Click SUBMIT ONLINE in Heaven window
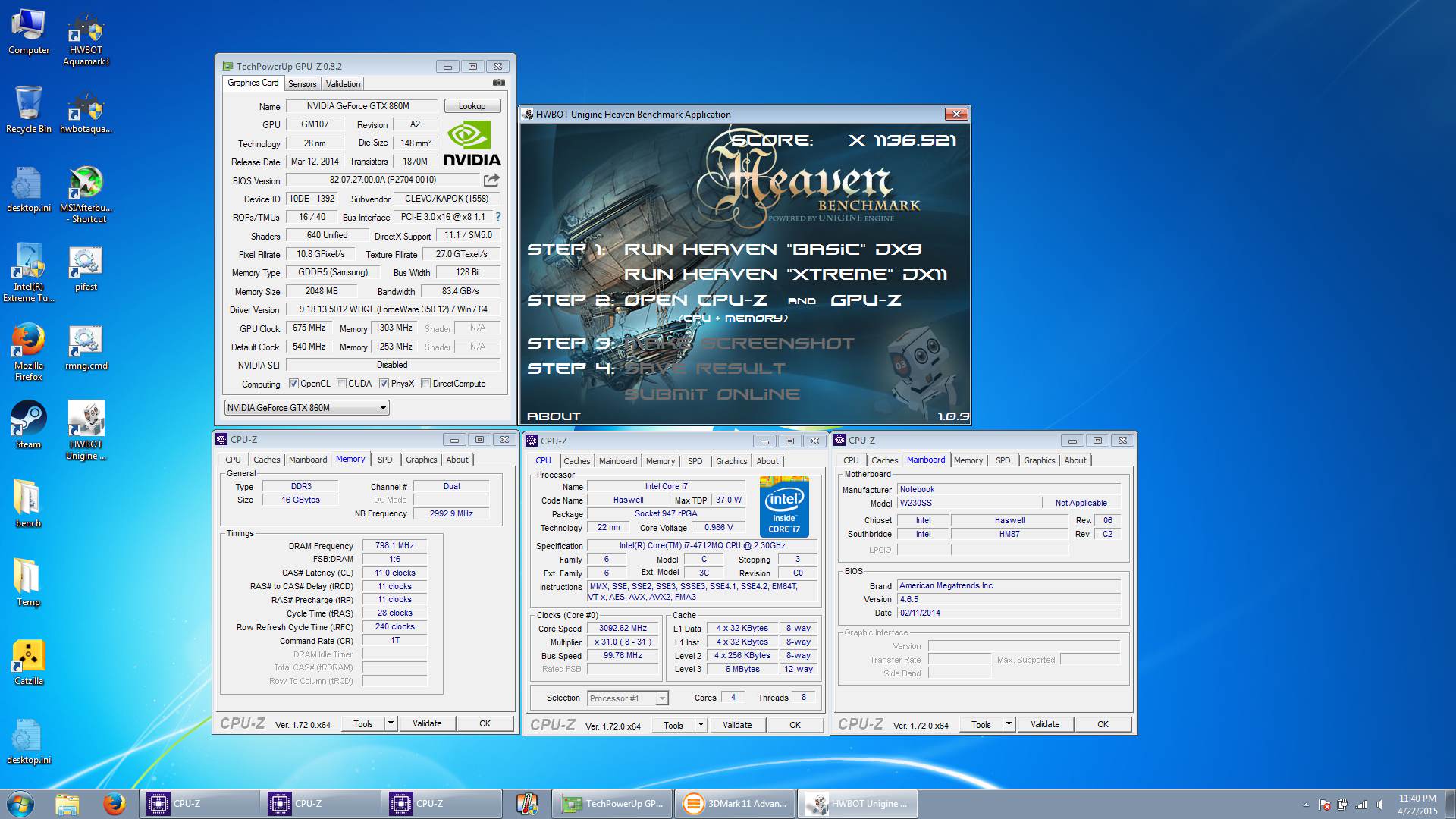The image size is (1456, 819). pyautogui.click(x=711, y=394)
